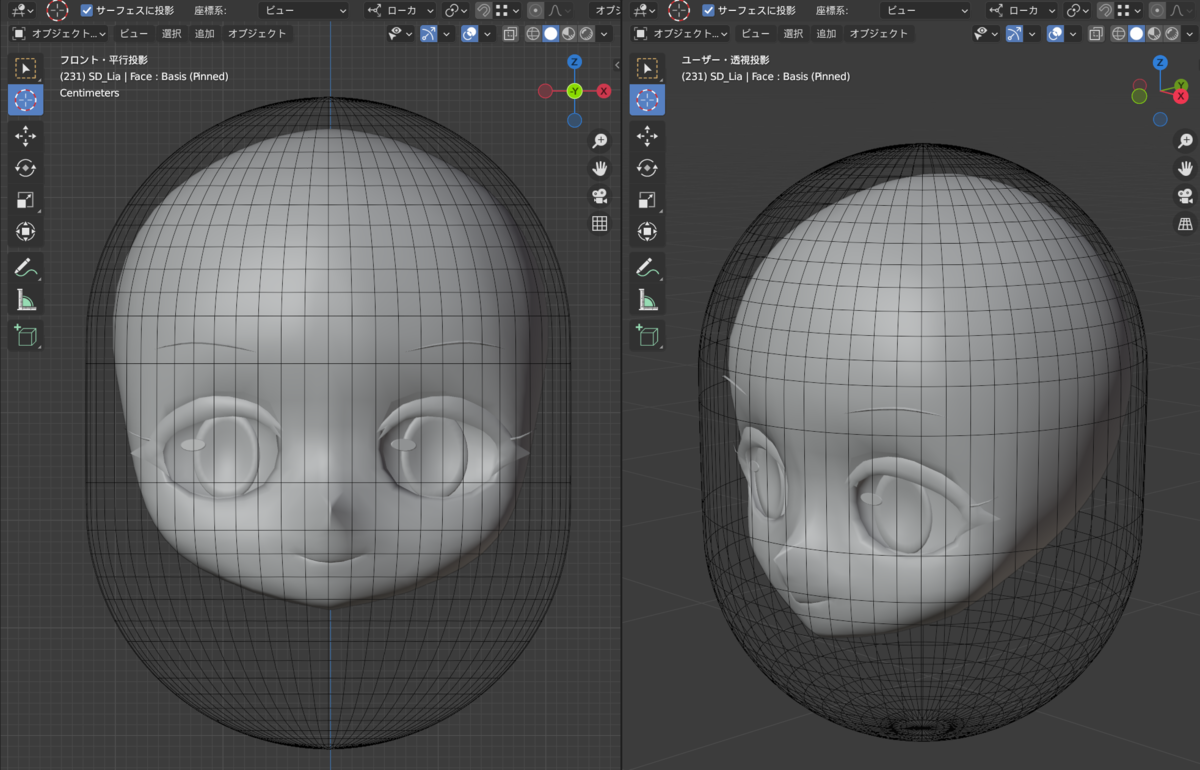Select the Transform tool in left viewport toolbar
The height and width of the screenshot is (770, 1200).
(x=26, y=232)
